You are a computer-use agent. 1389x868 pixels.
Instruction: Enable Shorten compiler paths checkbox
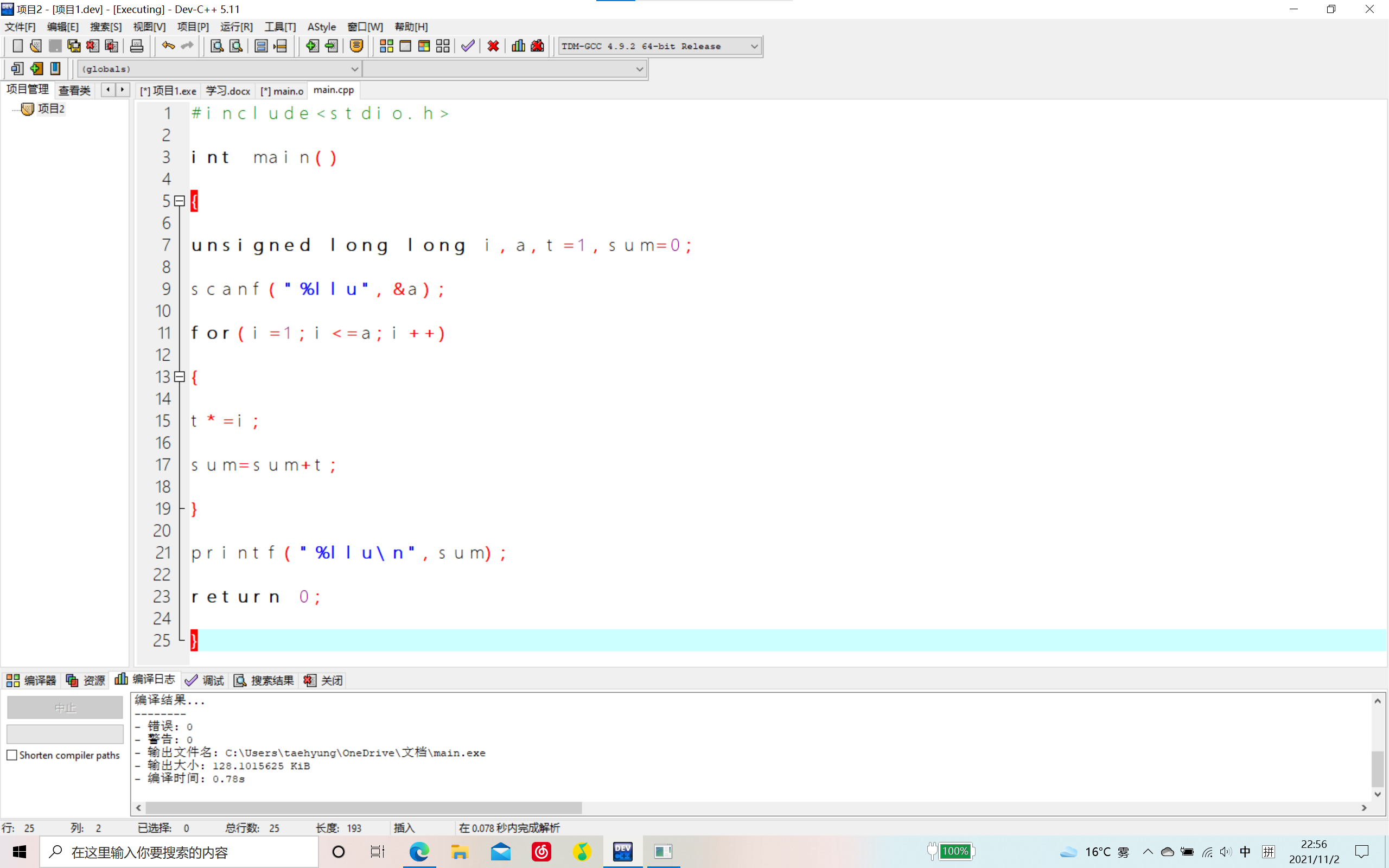click(12, 755)
